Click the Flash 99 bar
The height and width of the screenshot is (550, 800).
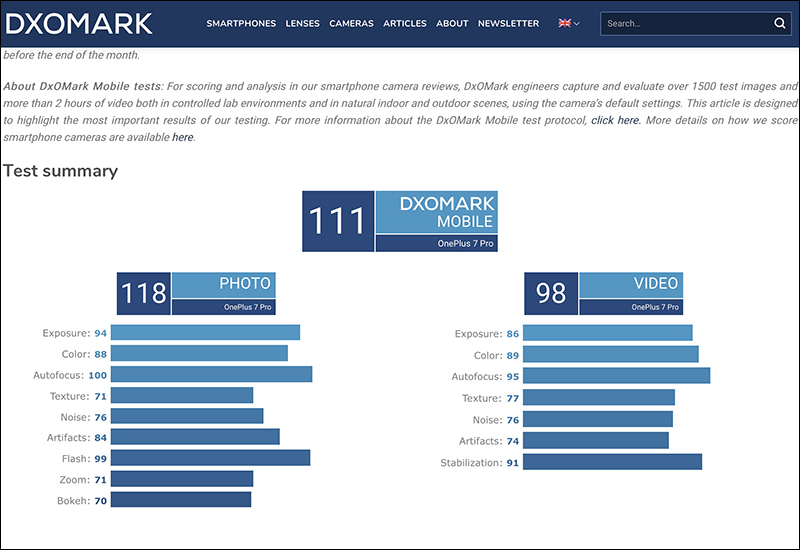click(x=210, y=458)
